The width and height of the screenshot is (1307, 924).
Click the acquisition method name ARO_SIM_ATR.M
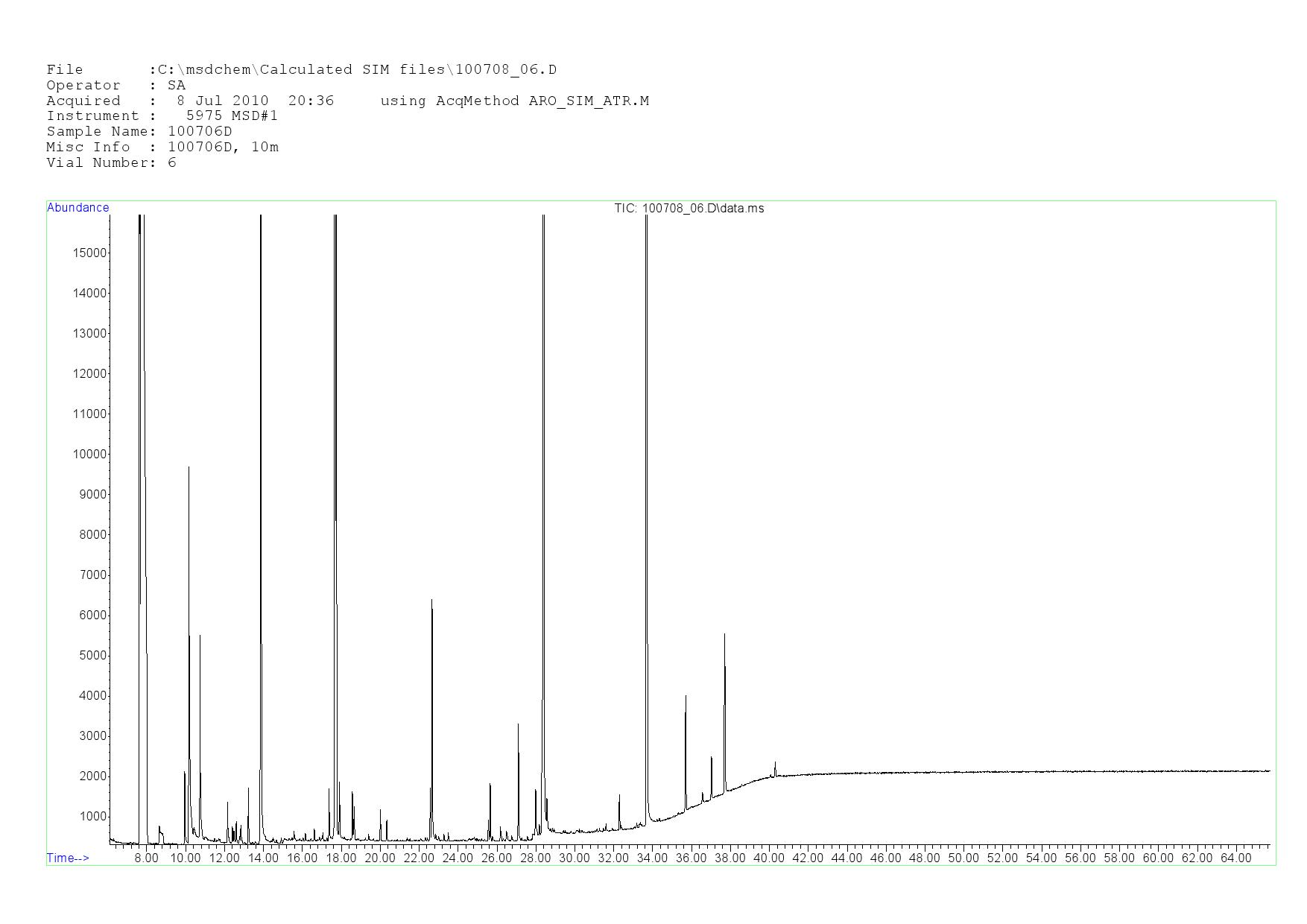point(589,101)
